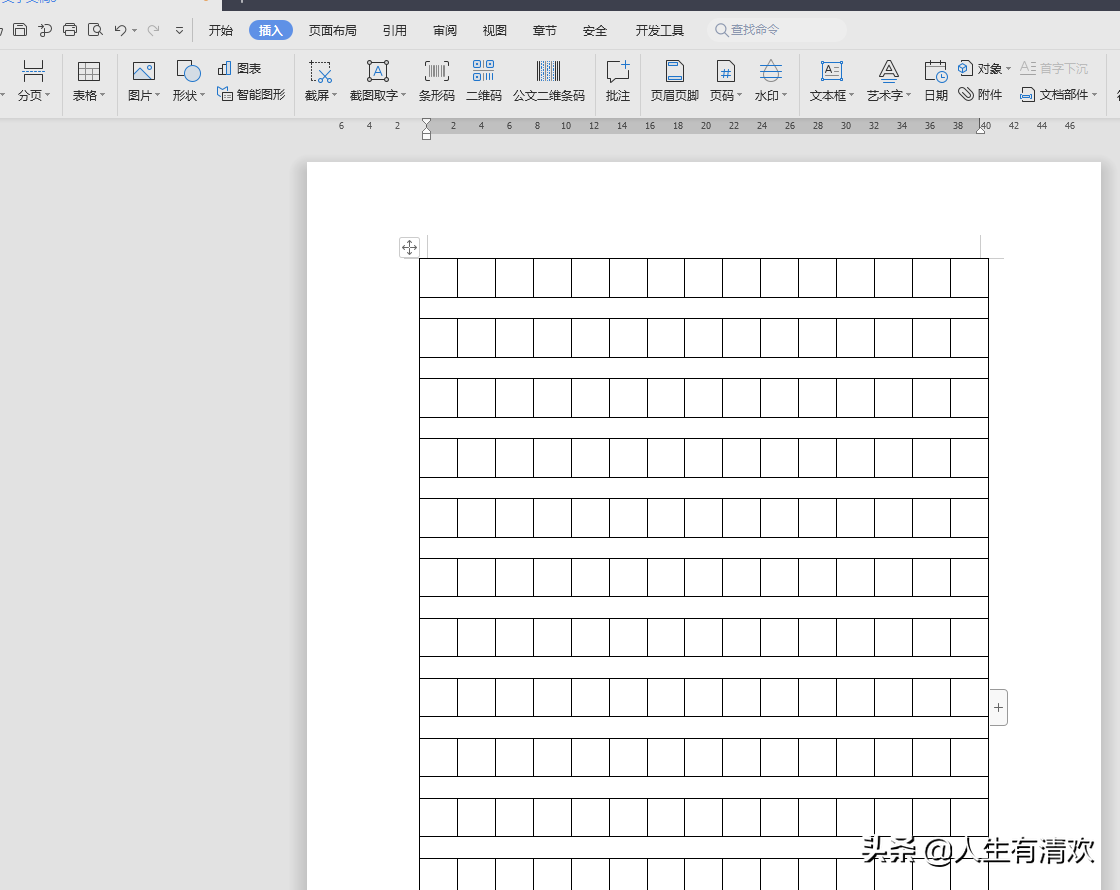This screenshot has height=890, width=1120.
Task: Add a comment with 批注
Action: (618, 80)
